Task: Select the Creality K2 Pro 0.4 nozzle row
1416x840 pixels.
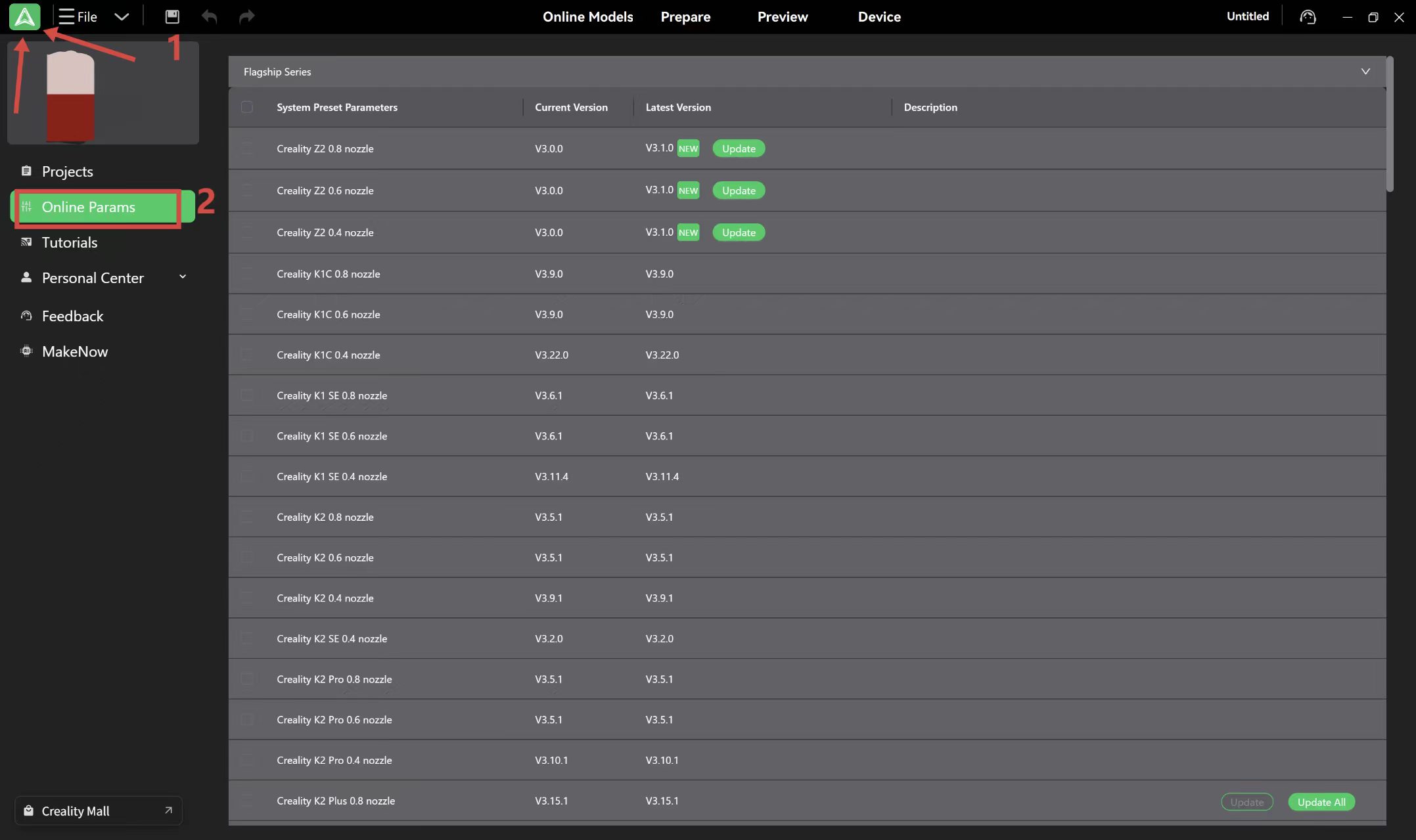Action: (x=807, y=760)
